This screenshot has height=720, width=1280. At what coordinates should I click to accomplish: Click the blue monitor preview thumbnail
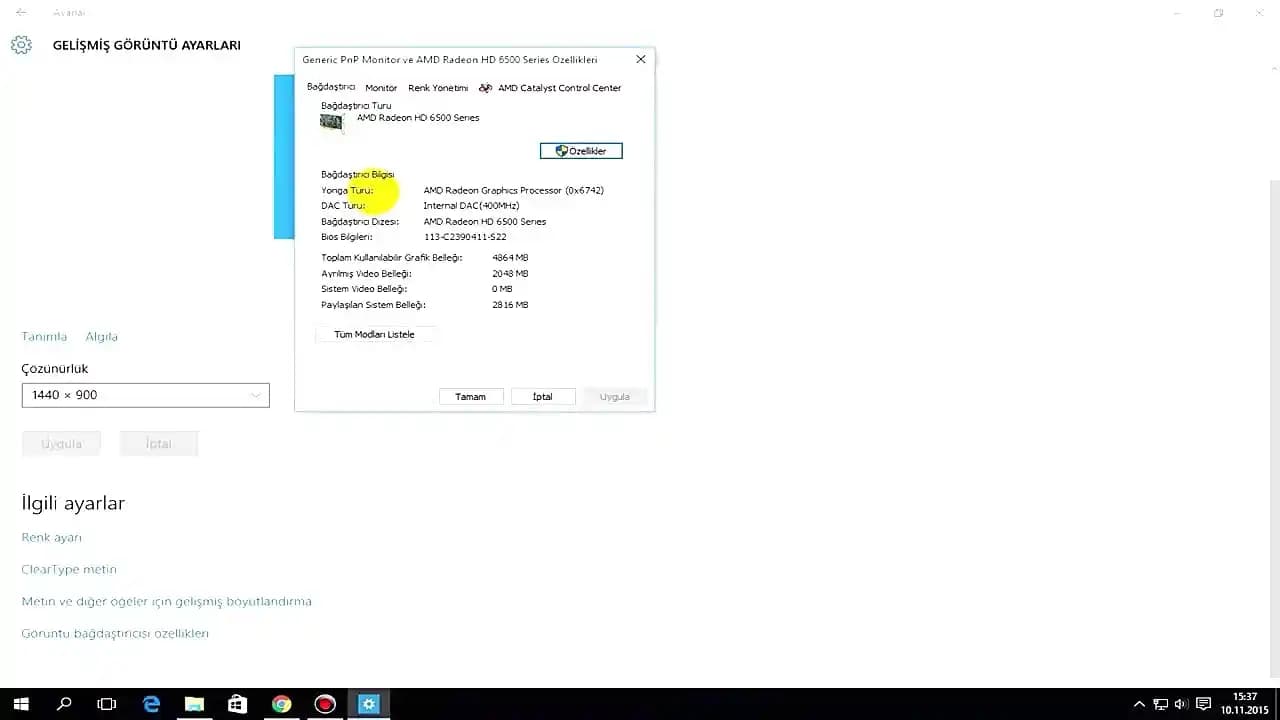(x=283, y=157)
